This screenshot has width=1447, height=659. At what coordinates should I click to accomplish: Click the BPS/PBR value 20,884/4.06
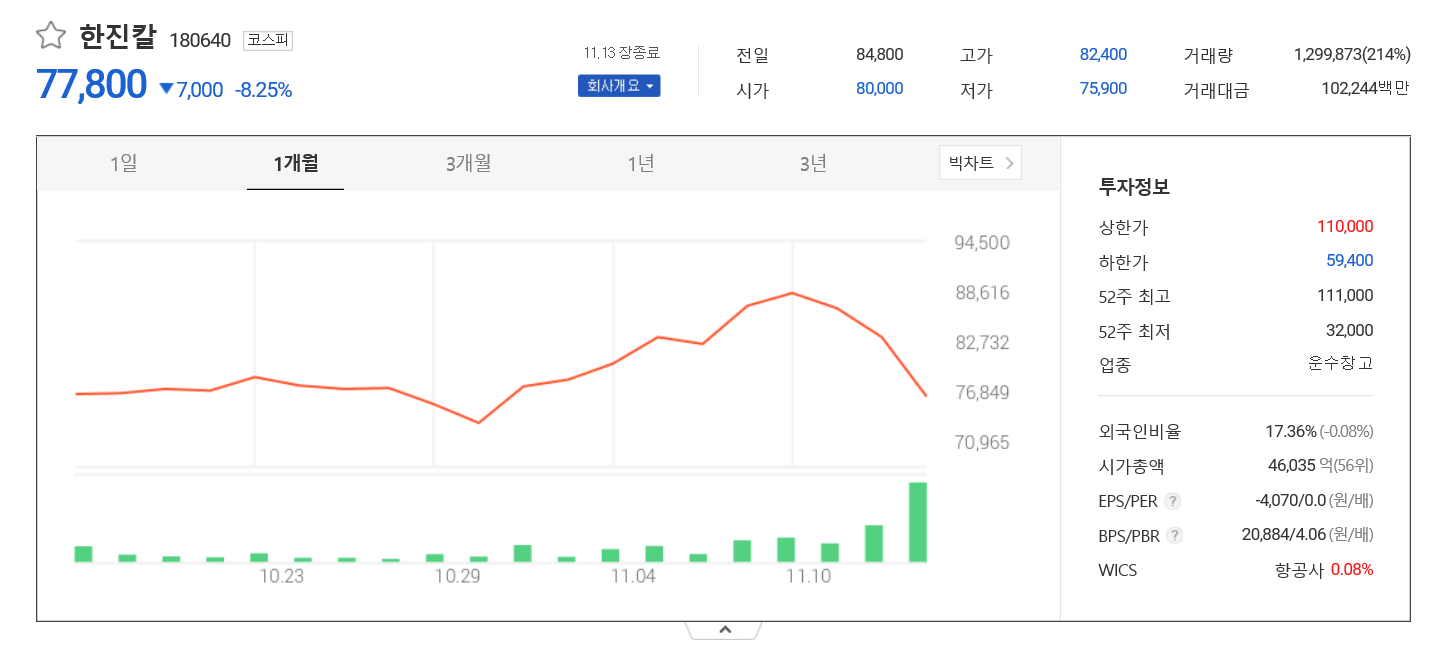1284,535
